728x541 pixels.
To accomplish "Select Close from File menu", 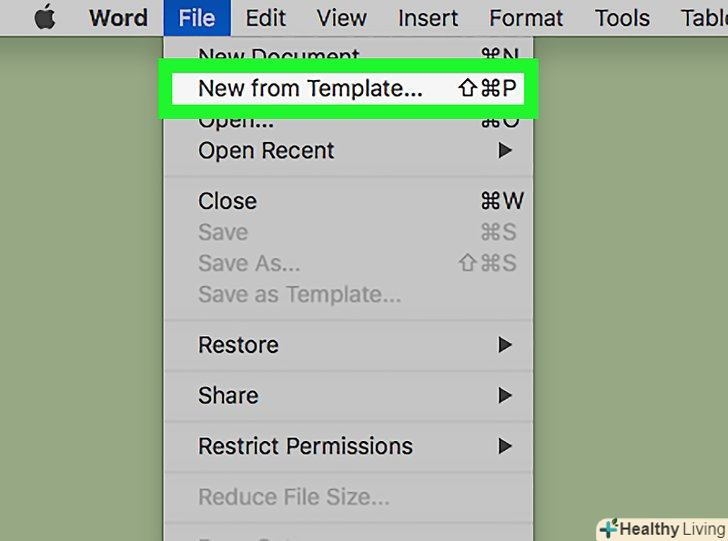I will [227, 201].
